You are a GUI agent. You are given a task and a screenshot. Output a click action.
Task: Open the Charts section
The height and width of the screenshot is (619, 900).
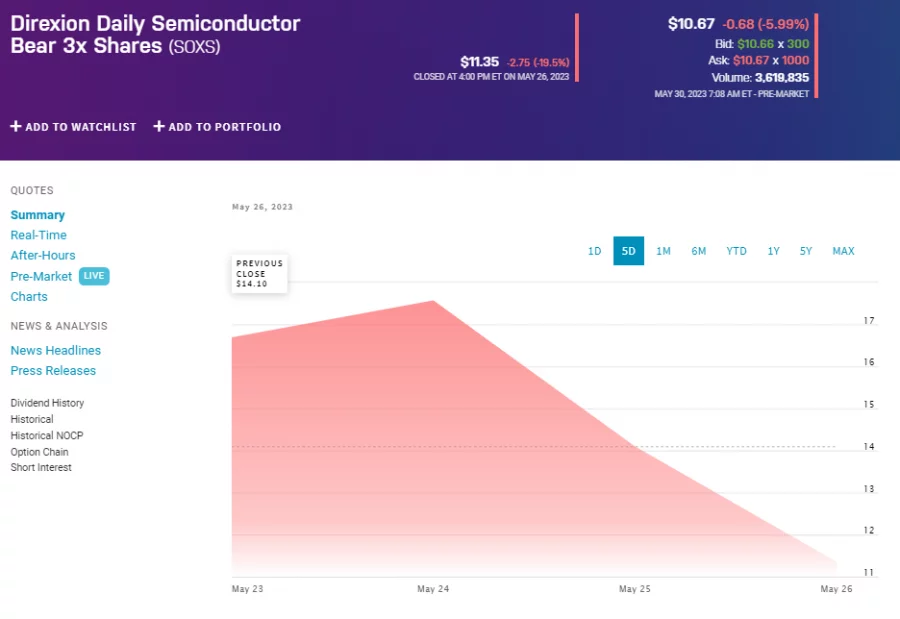pos(29,296)
